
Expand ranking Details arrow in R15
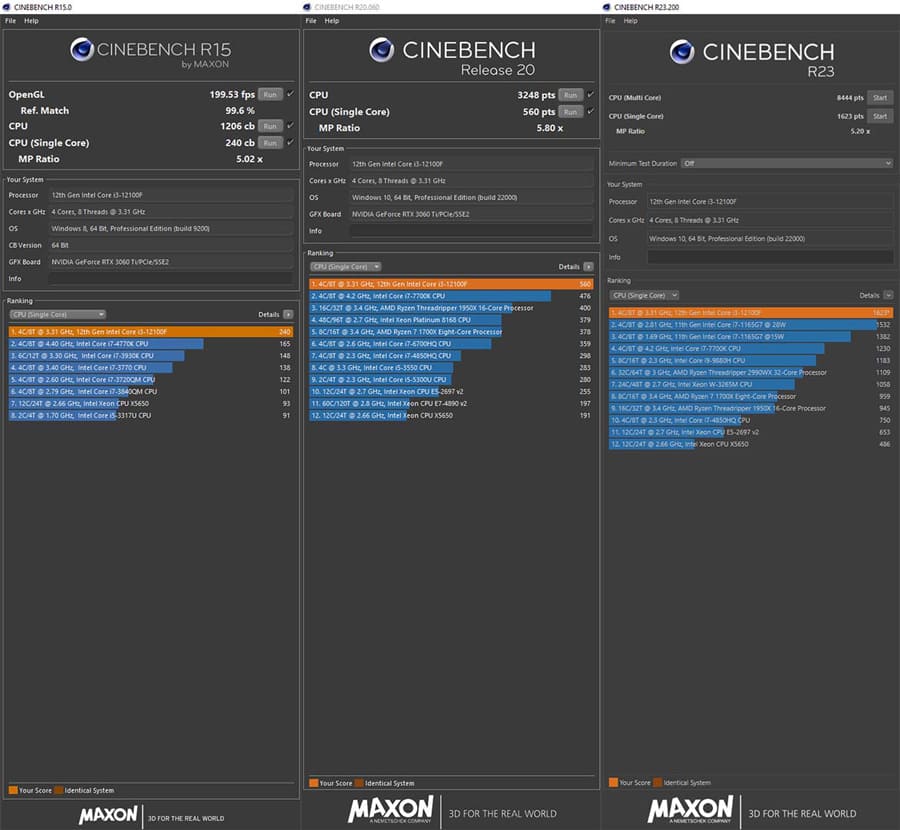coord(288,315)
